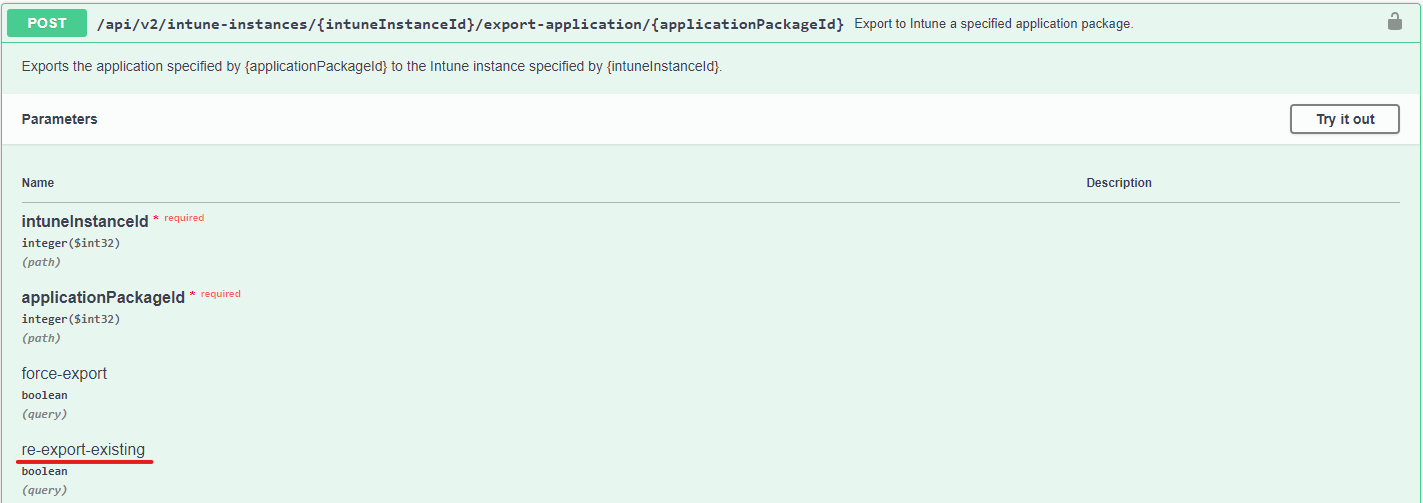Select the Parameters section heading
This screenshot has height=503, width=1423.
(x=59, y=119)
